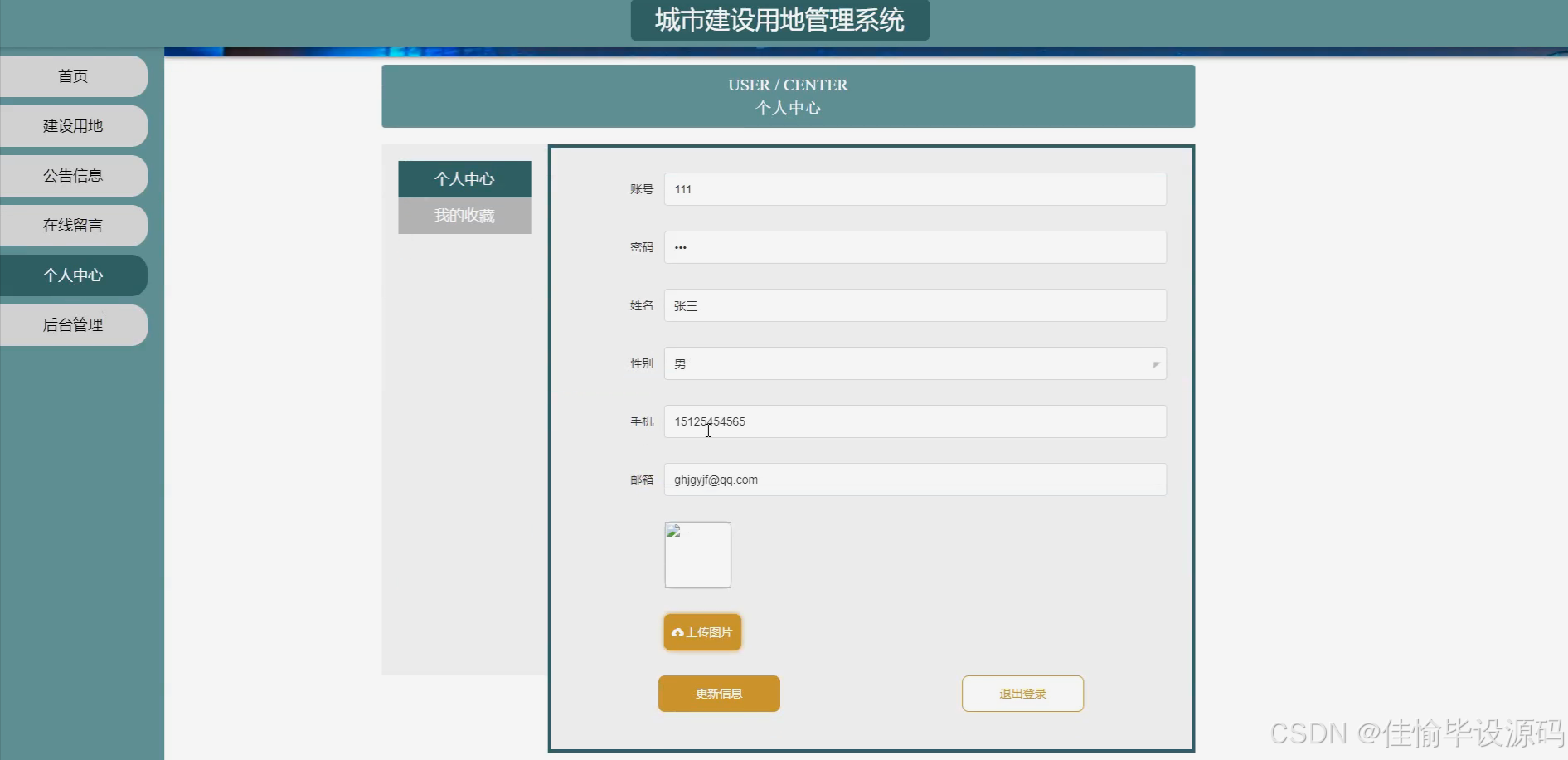1568x760 pixels.
Task: Click the 上传图片 upload button
Action: 702,632
